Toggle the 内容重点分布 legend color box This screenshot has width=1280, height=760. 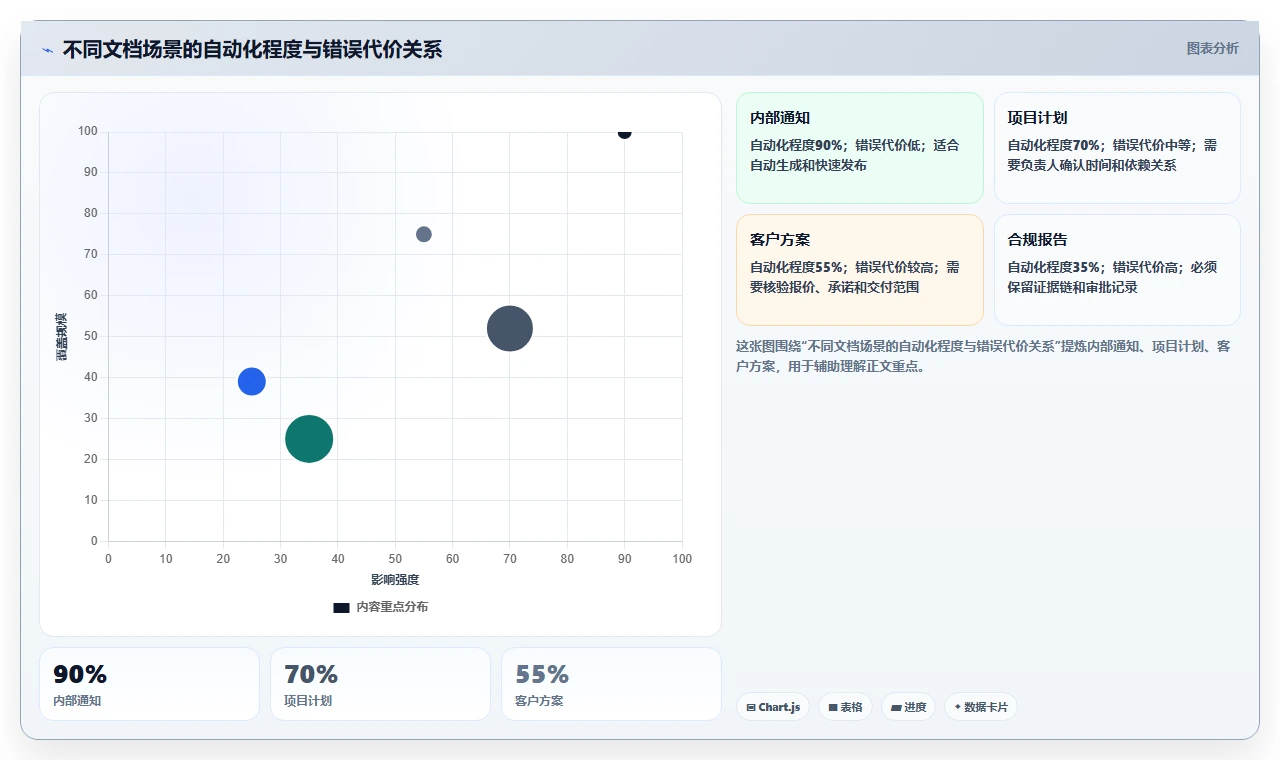341,607
